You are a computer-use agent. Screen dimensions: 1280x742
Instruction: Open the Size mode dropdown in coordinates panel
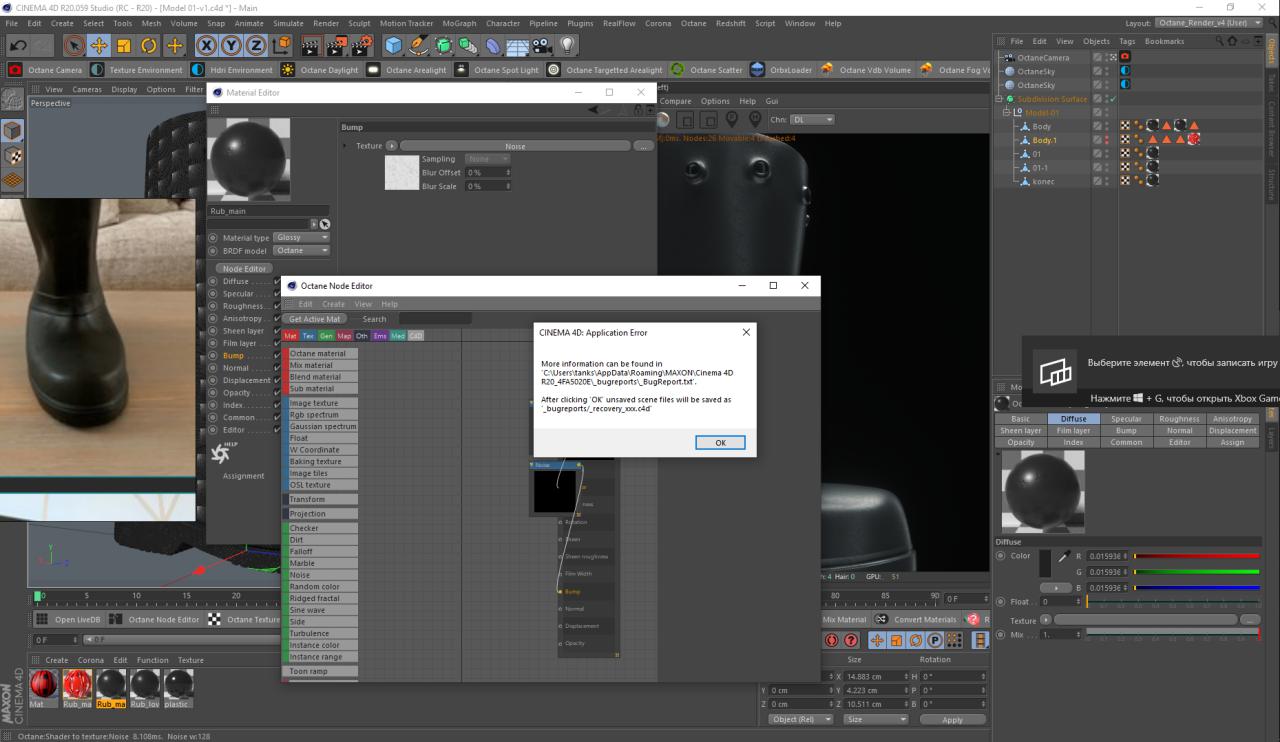[x=876, y=719]
